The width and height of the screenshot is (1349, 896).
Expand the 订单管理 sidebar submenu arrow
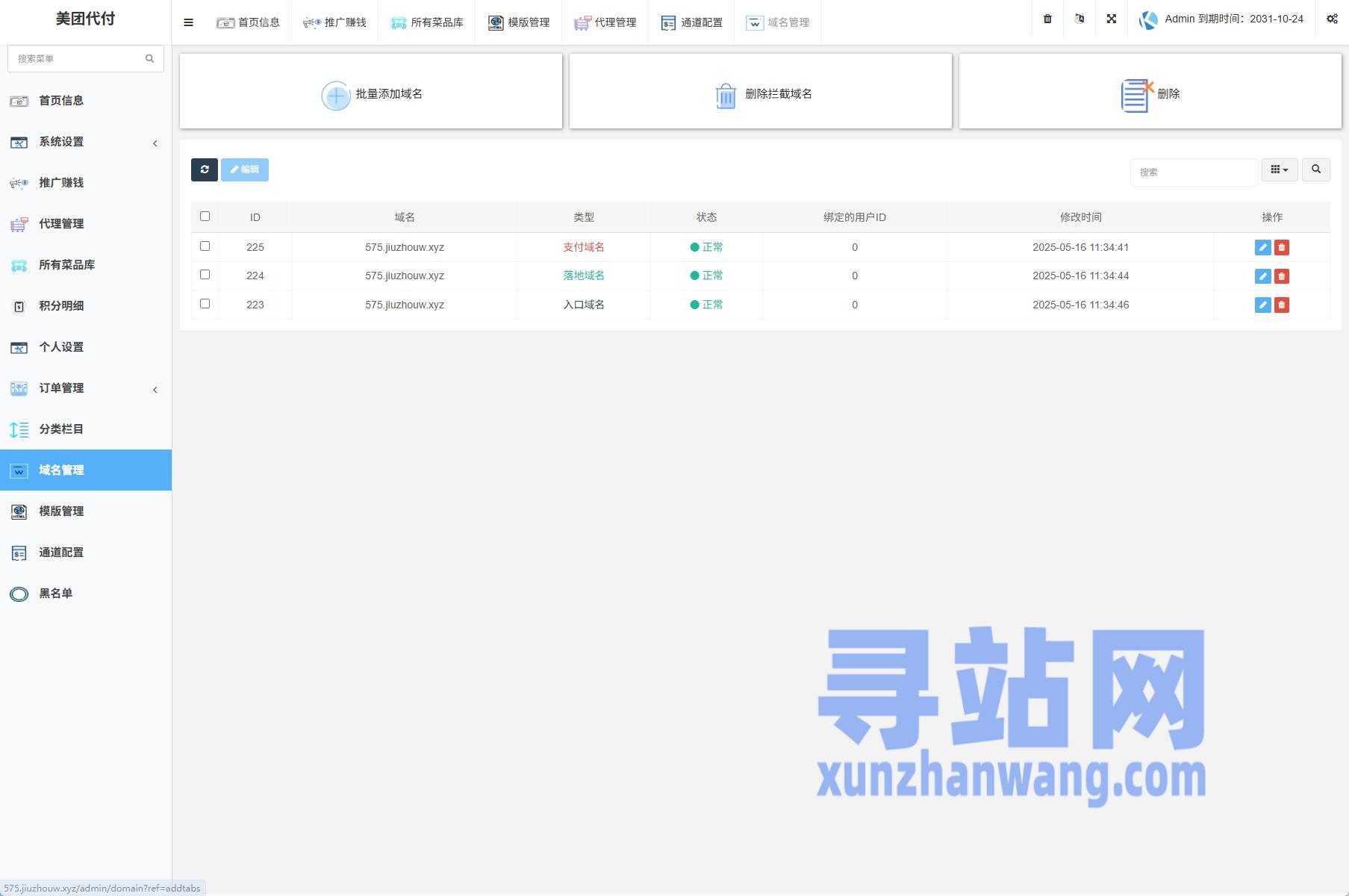155,390
